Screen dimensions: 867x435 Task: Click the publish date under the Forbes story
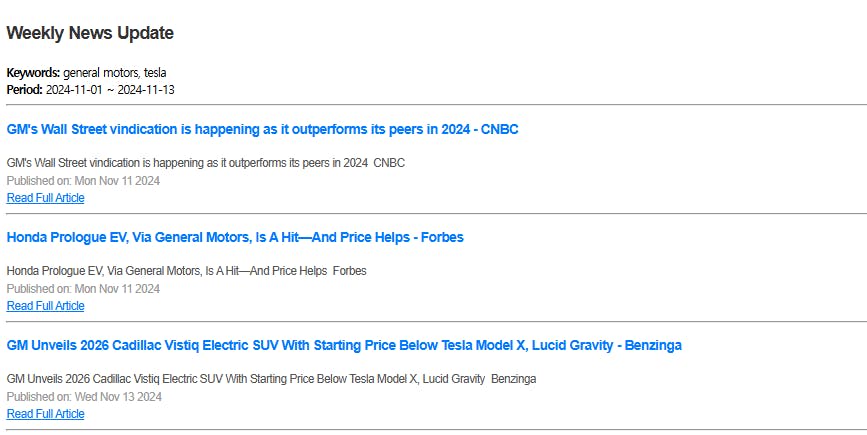point(83,289)
